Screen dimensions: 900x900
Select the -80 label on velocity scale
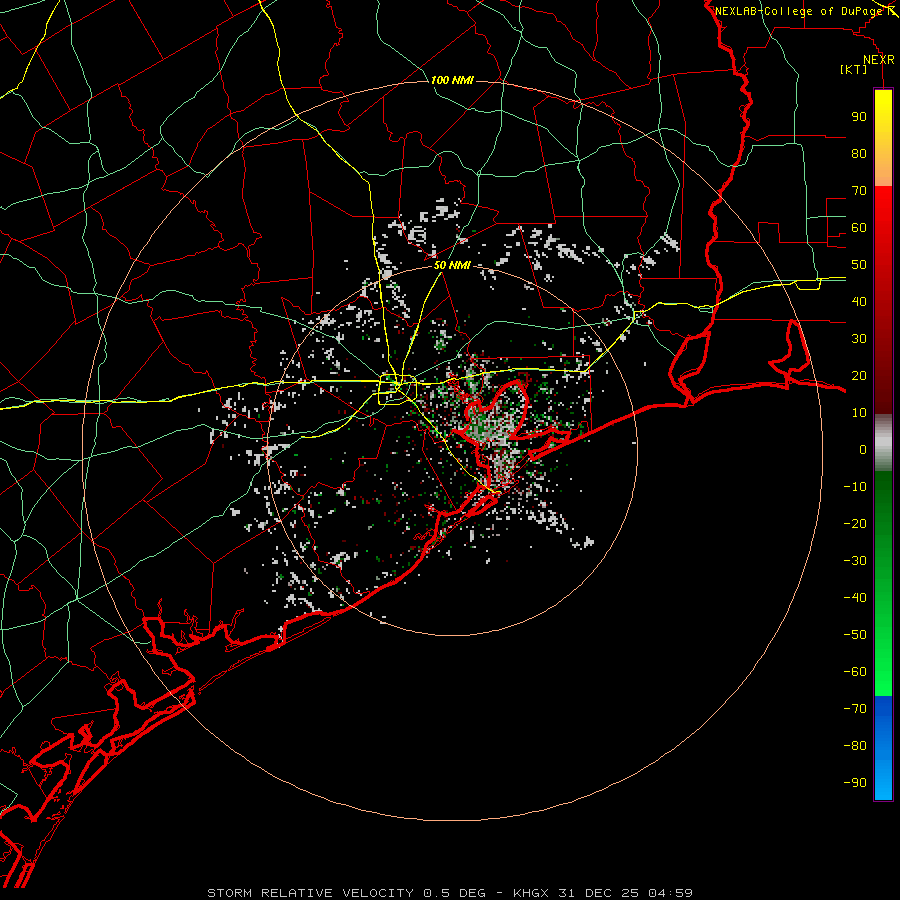click(855, 746)
